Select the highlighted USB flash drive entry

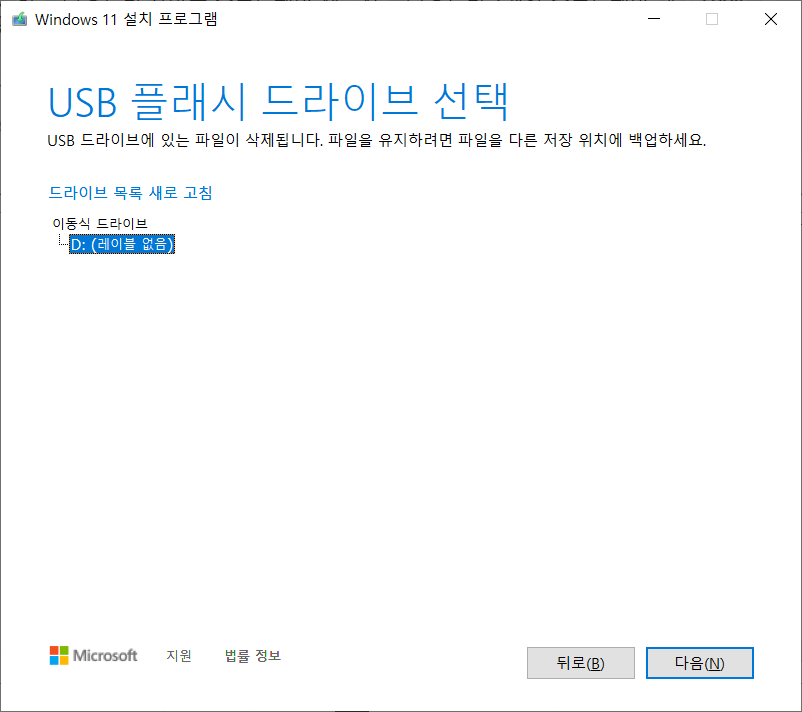pos(121,244)
